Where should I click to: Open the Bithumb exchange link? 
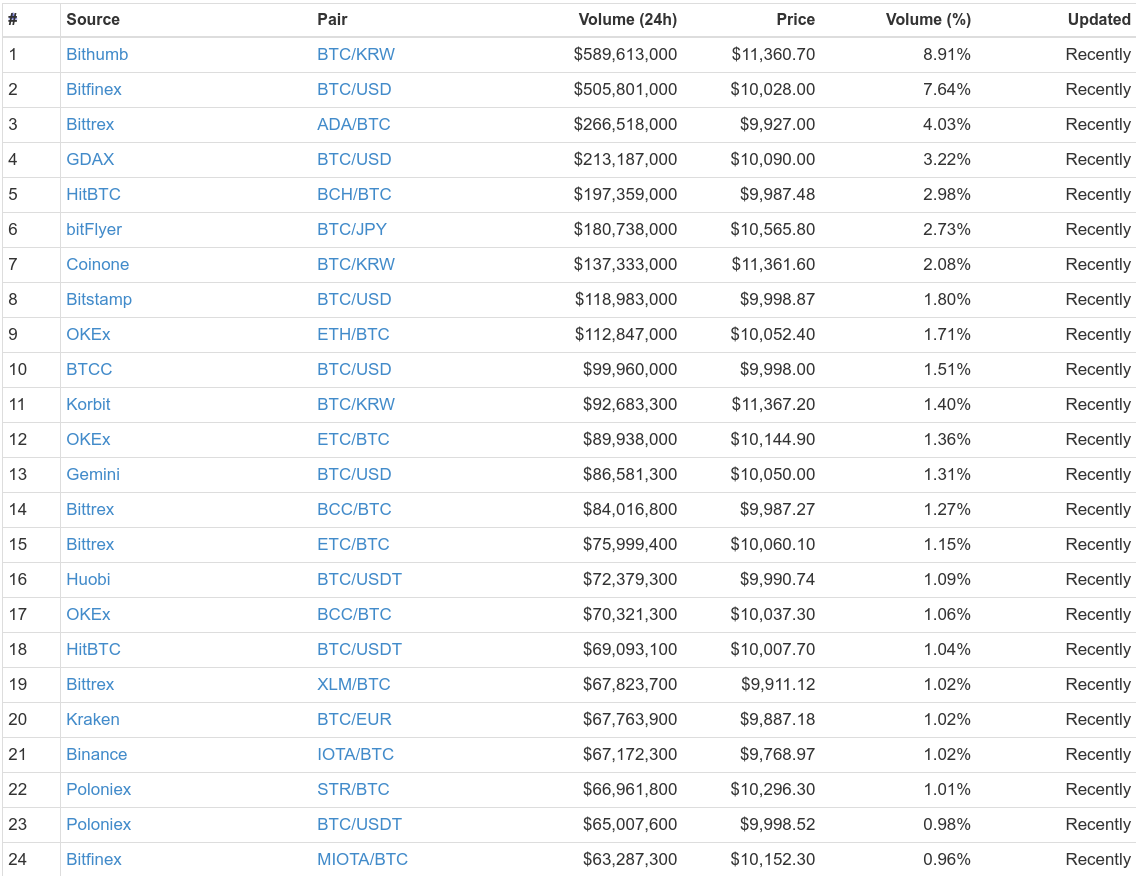point(97,55)
